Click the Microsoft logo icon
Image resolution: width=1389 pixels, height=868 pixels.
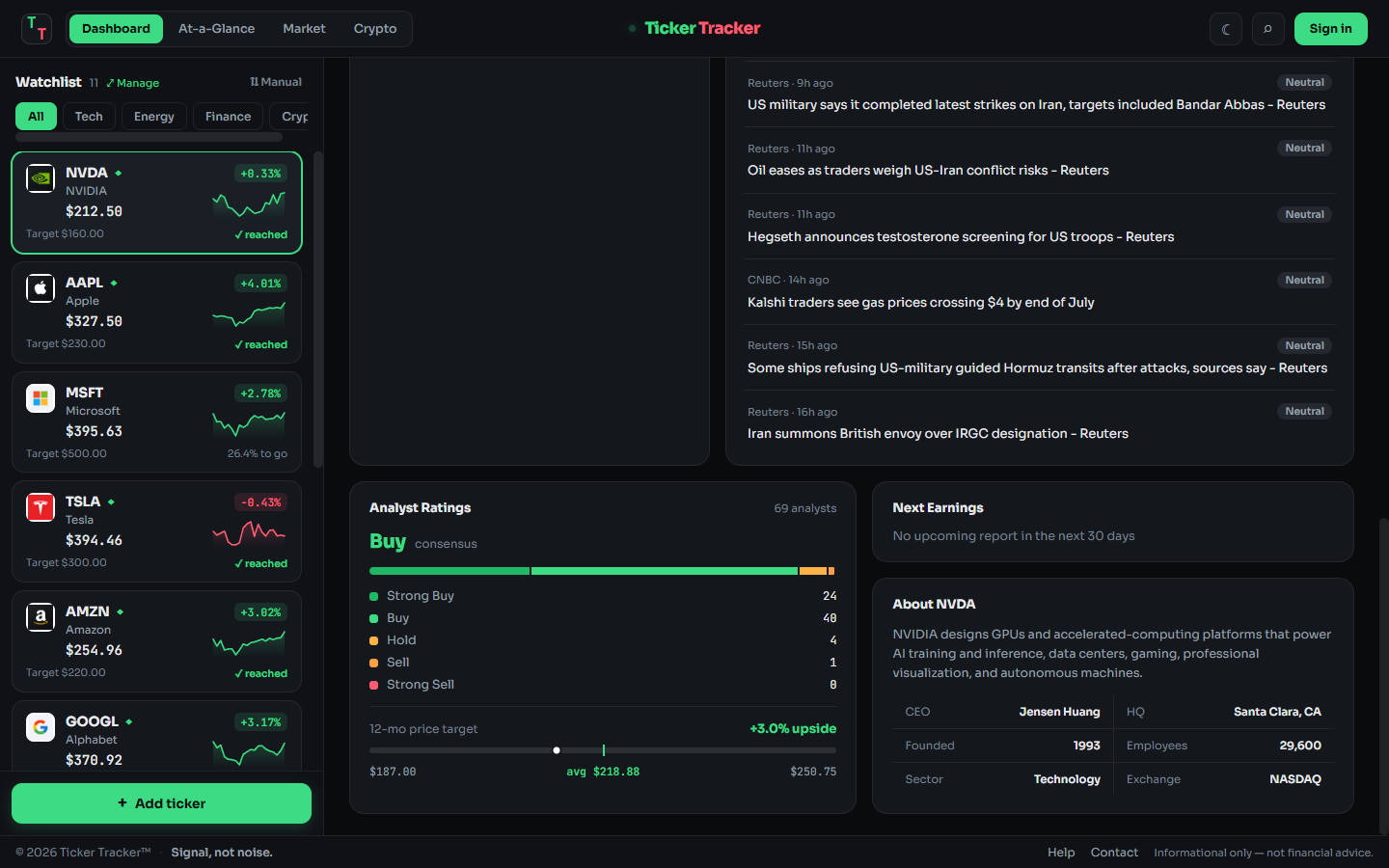(x=41, y=398)
